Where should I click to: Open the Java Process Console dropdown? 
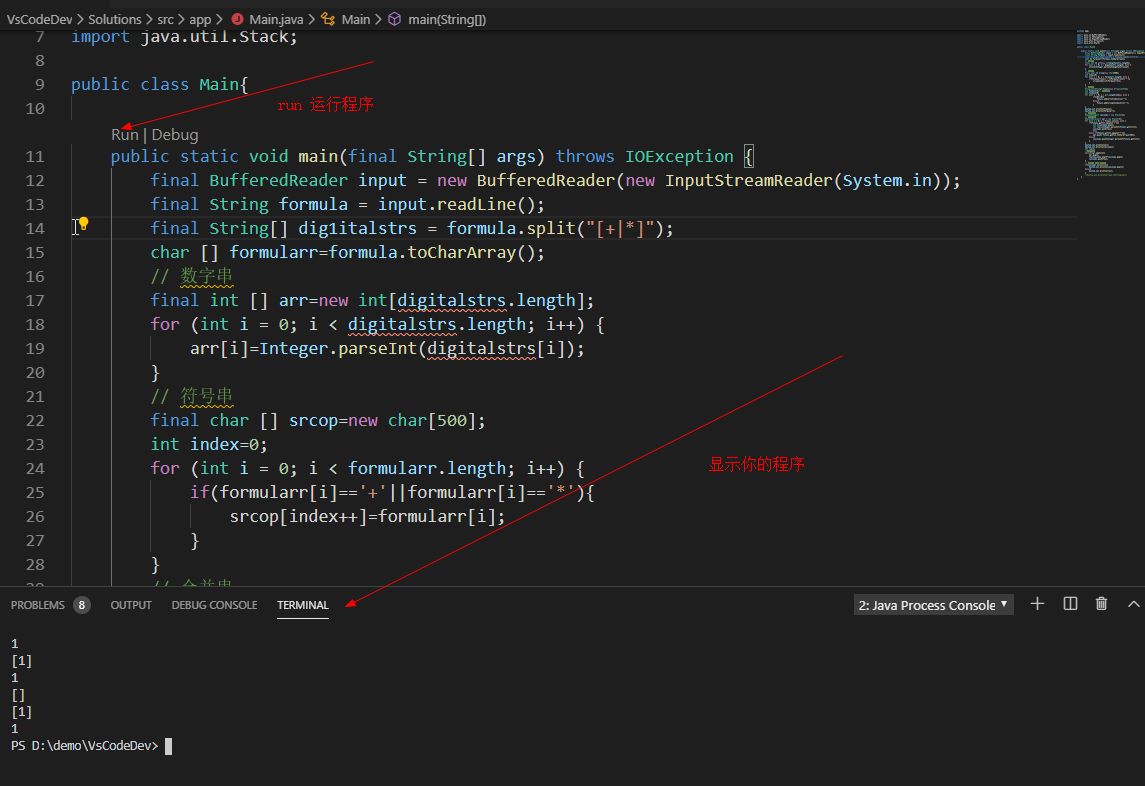pyautogui.click(x=932, y=603)
